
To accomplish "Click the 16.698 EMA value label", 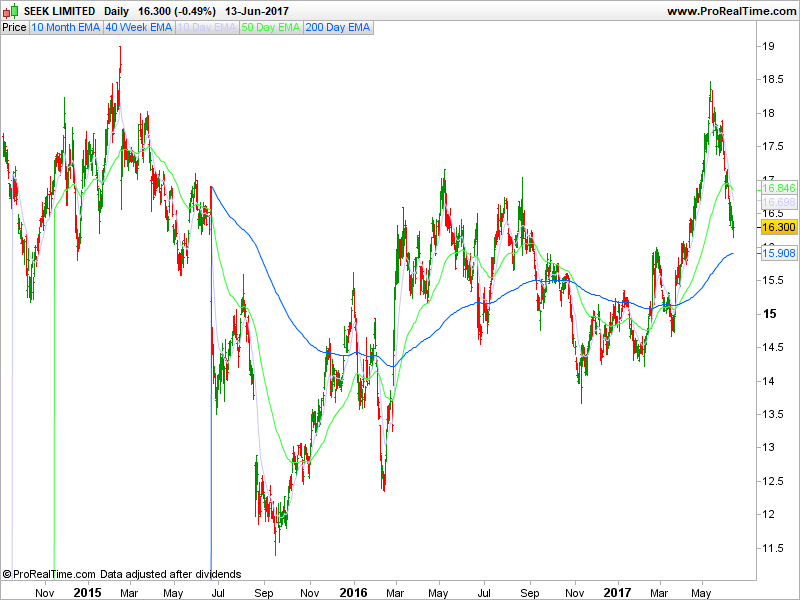I will [779, 202].
